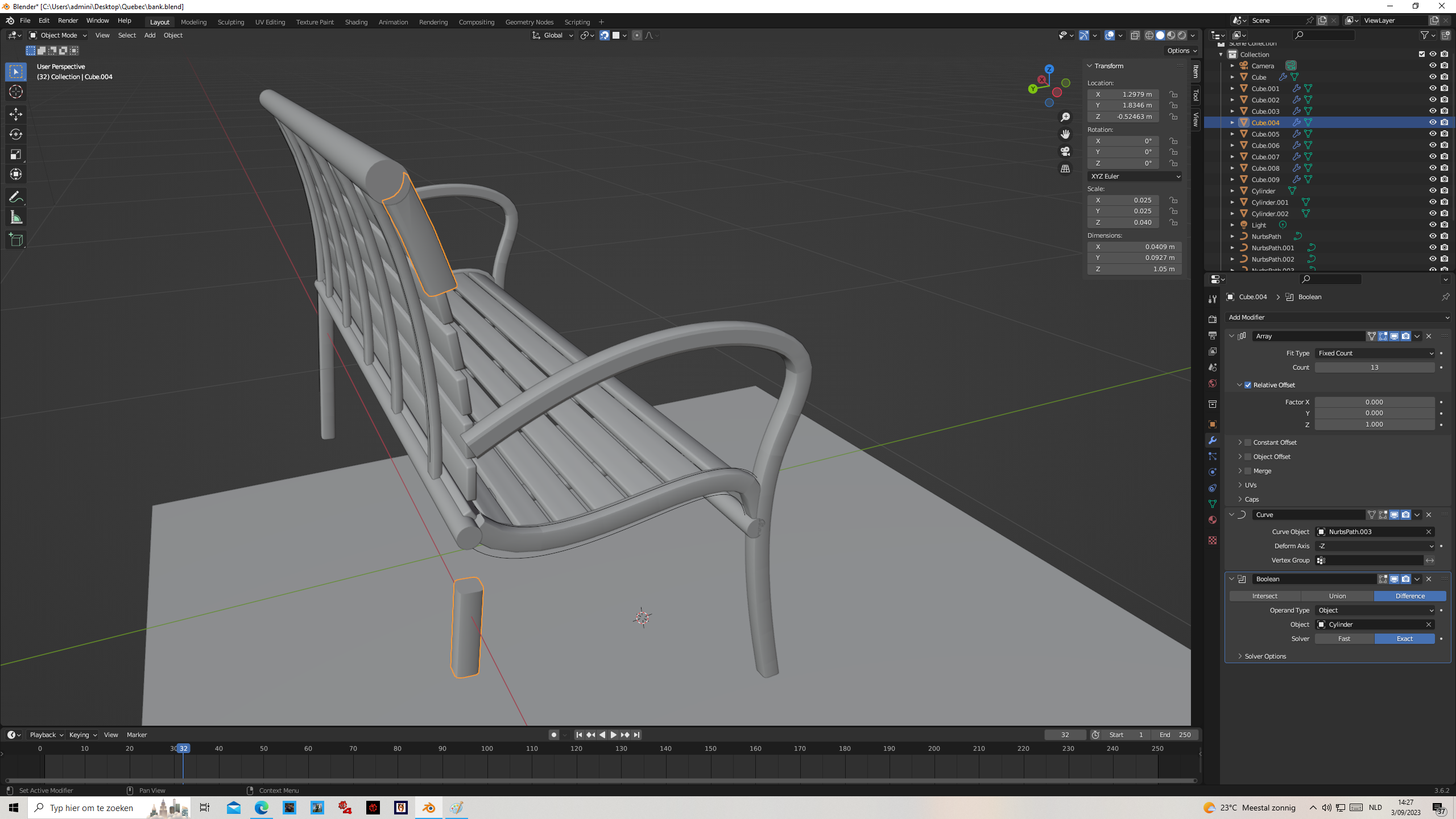Hide Cylinder.001 in viewport

(1433, 202)
